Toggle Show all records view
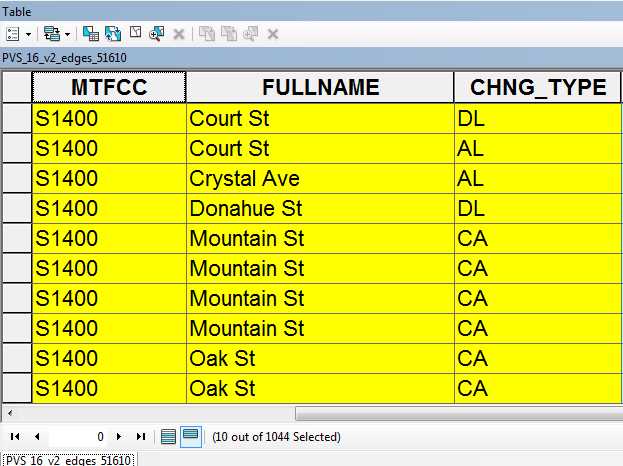This screenshot has height=466, width=623. [x=169, y=437]
